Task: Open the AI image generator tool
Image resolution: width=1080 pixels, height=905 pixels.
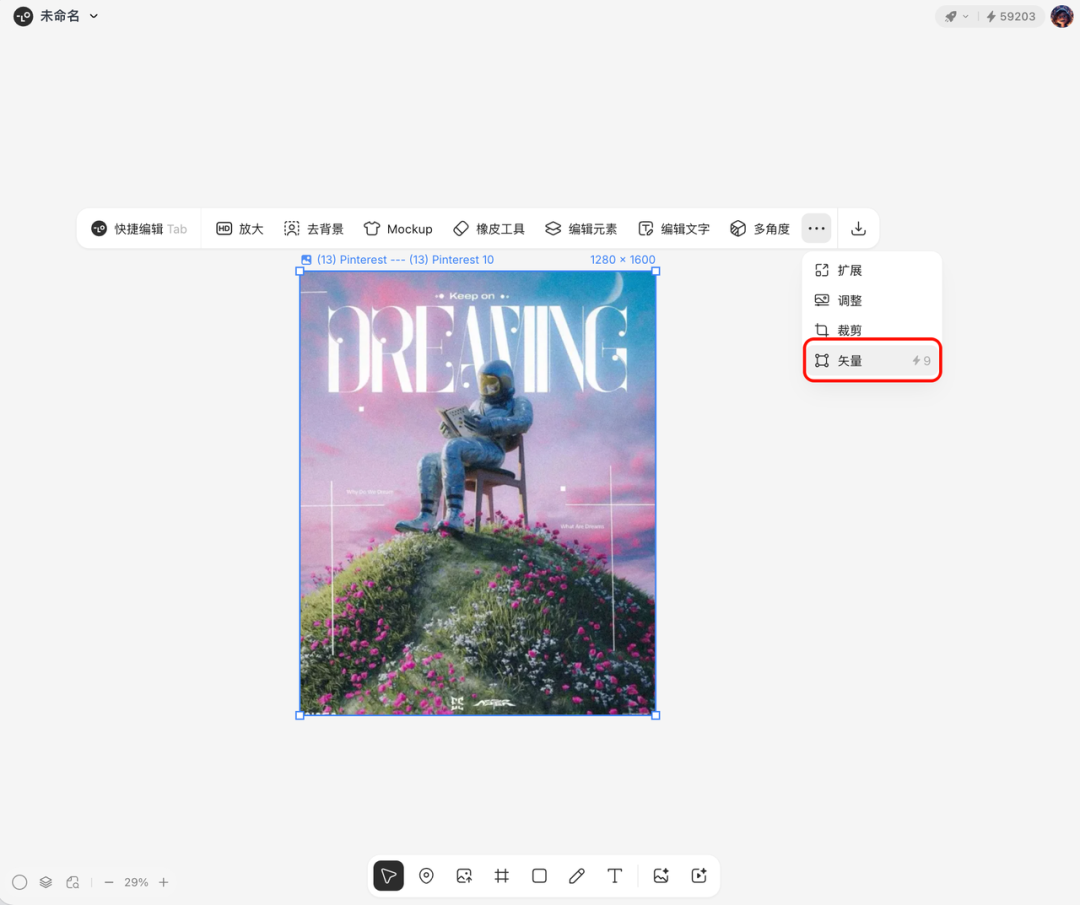Action: click(x=661, y=875)
